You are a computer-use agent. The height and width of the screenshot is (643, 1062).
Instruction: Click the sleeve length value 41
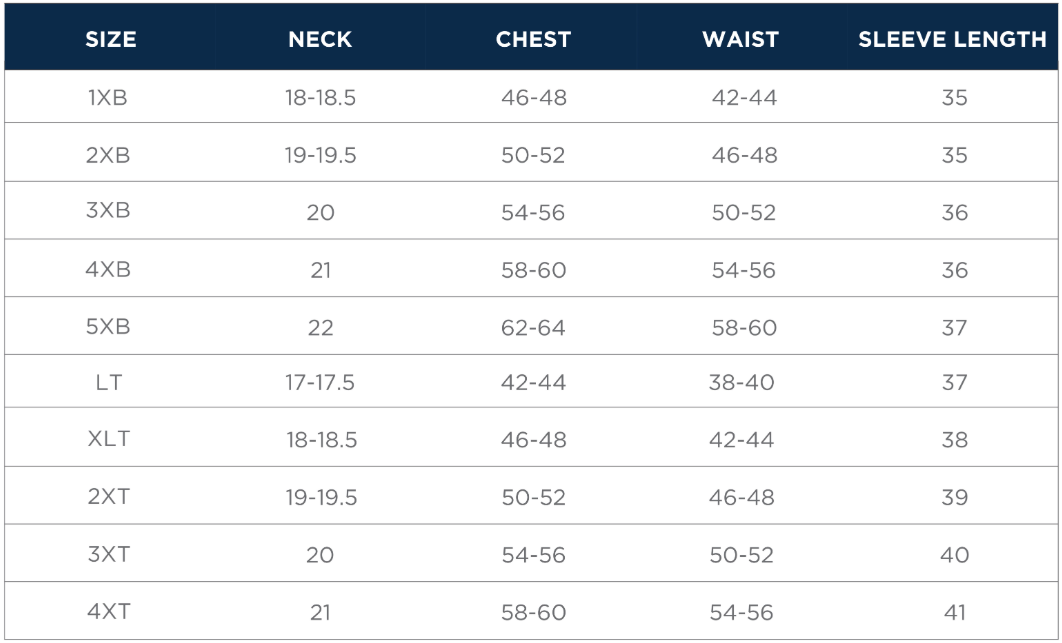(955, 612)
